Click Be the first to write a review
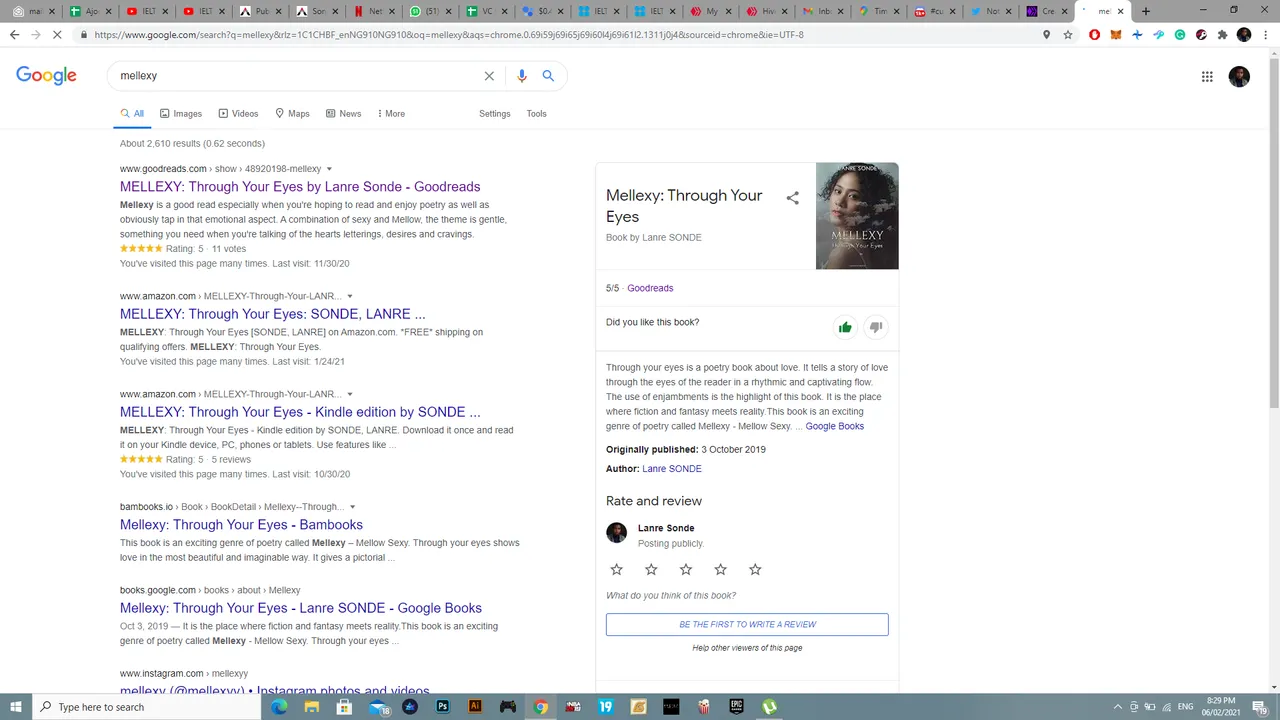The height and width of the screenshot is (720, 1280). 747,624
